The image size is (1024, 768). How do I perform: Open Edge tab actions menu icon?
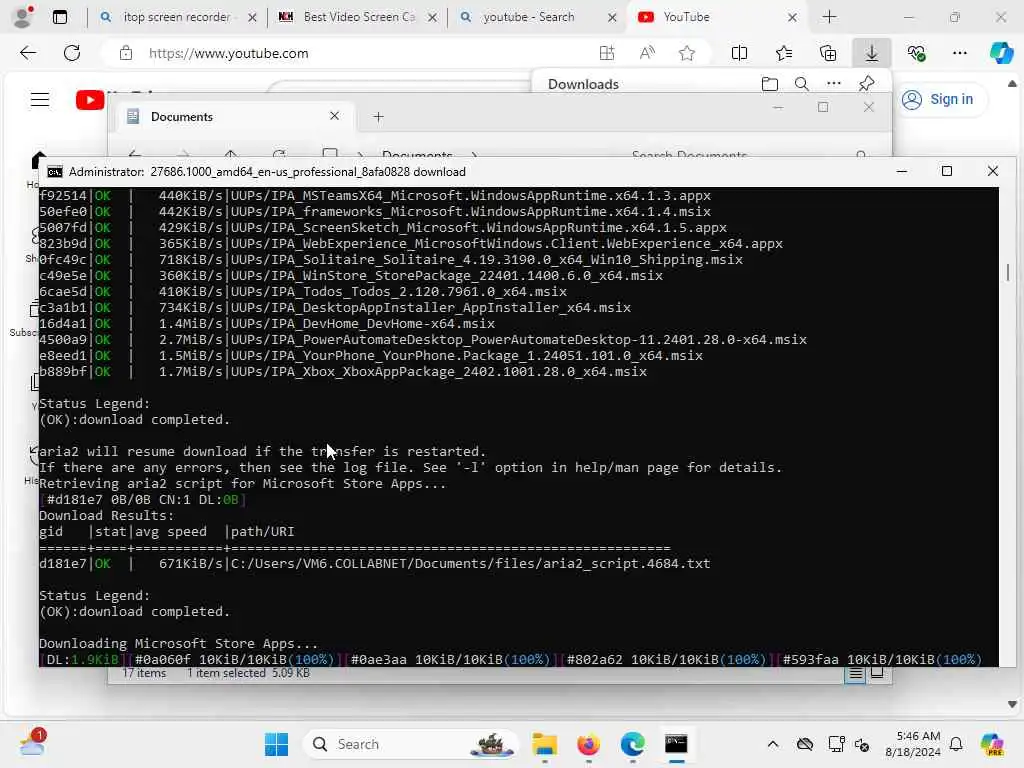tap(59, 17)
